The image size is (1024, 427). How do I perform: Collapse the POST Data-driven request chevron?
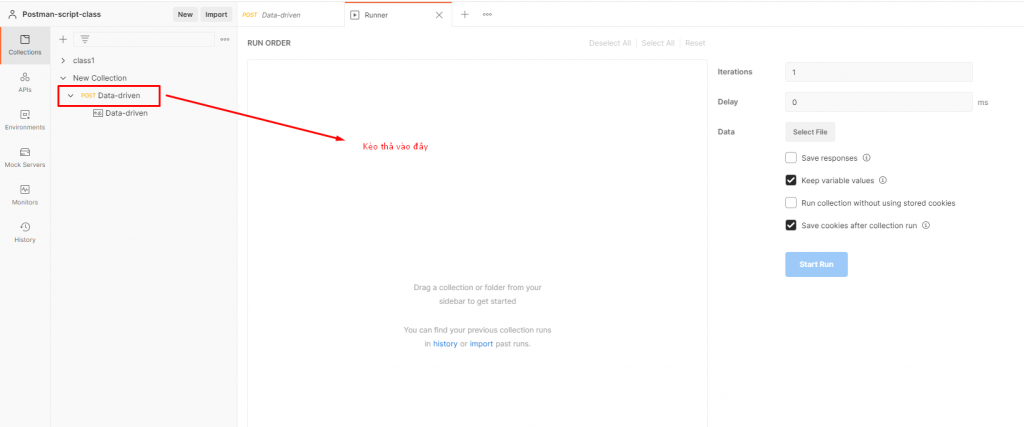(x=71, y=95)
